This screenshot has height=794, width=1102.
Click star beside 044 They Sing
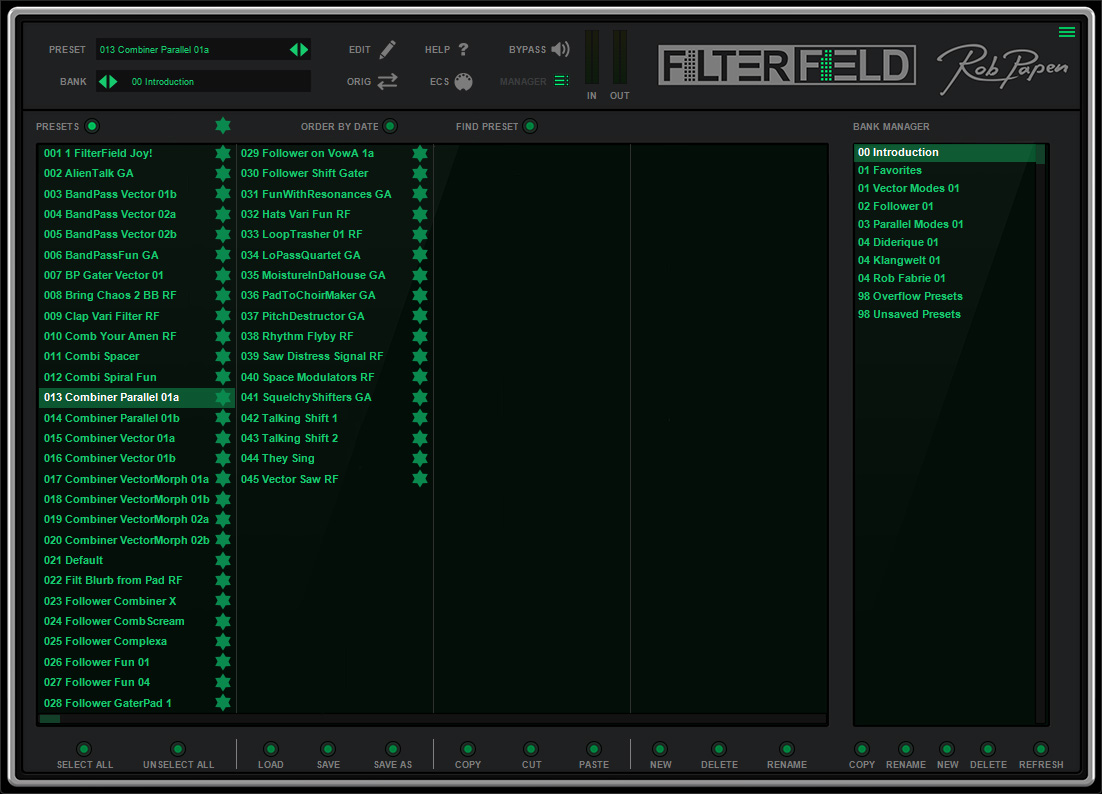click(420, 458)
